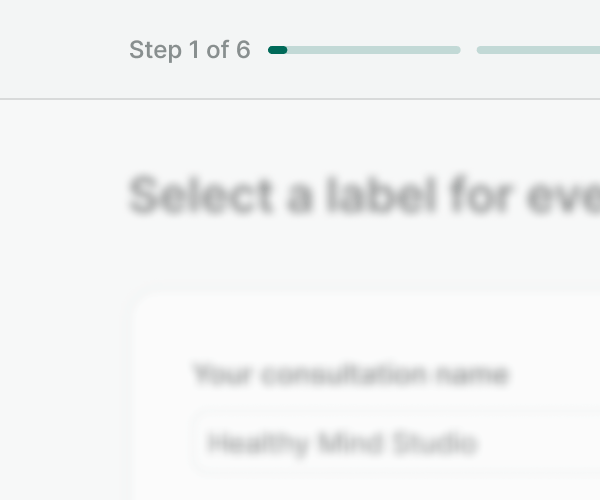Screen dimensions: 600x500
Task: Click the "Your consultation name" label
Action: (x=351, y=375)
